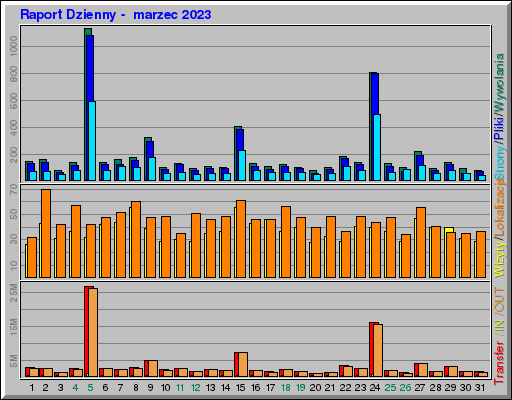The height and width of the screenshot is (400, 512).
Task: Click the cyan Strony bar for day 15
Action: 242,166
